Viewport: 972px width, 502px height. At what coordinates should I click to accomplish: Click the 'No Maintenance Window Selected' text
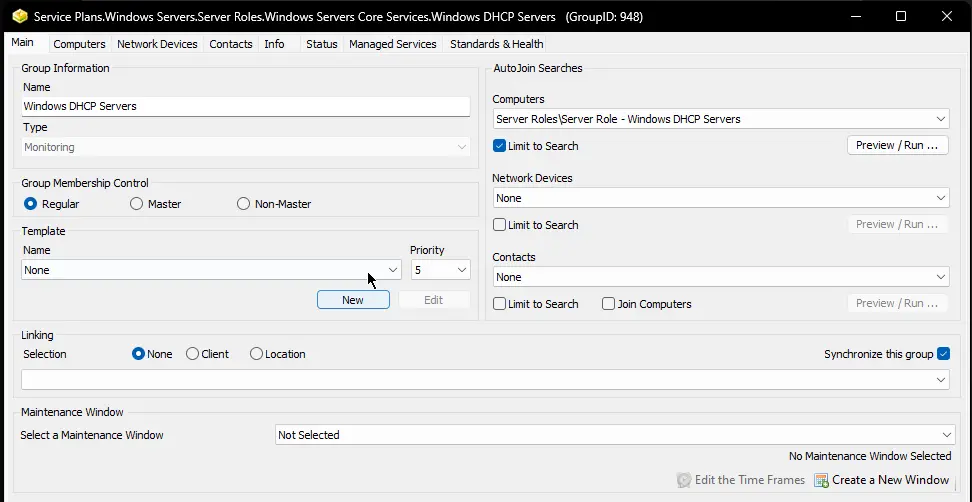click(870, 456)
